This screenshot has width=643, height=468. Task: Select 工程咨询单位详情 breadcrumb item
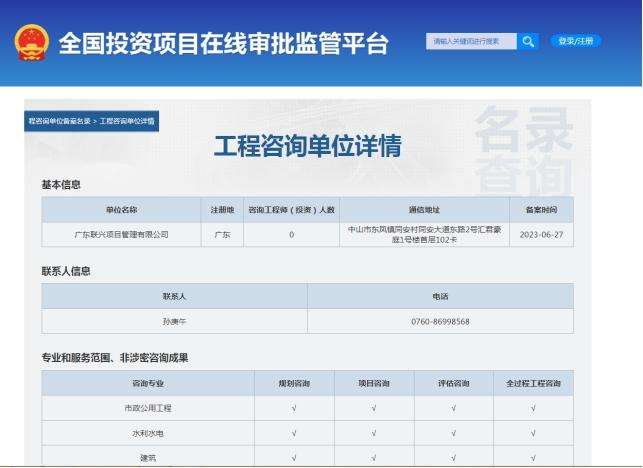point(127,121)
